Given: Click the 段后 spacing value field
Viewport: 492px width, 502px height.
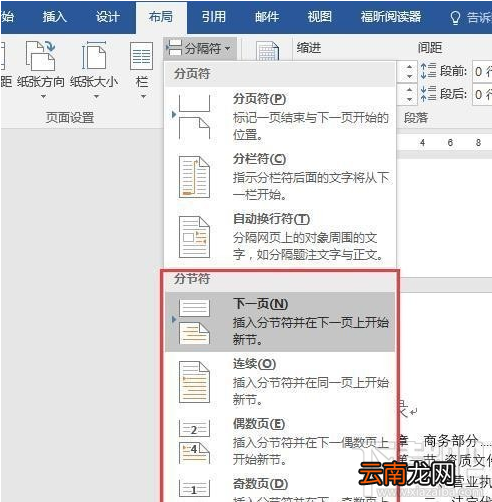Looking at the screenshot, I should pyautogui.click(x=482, y=94).
